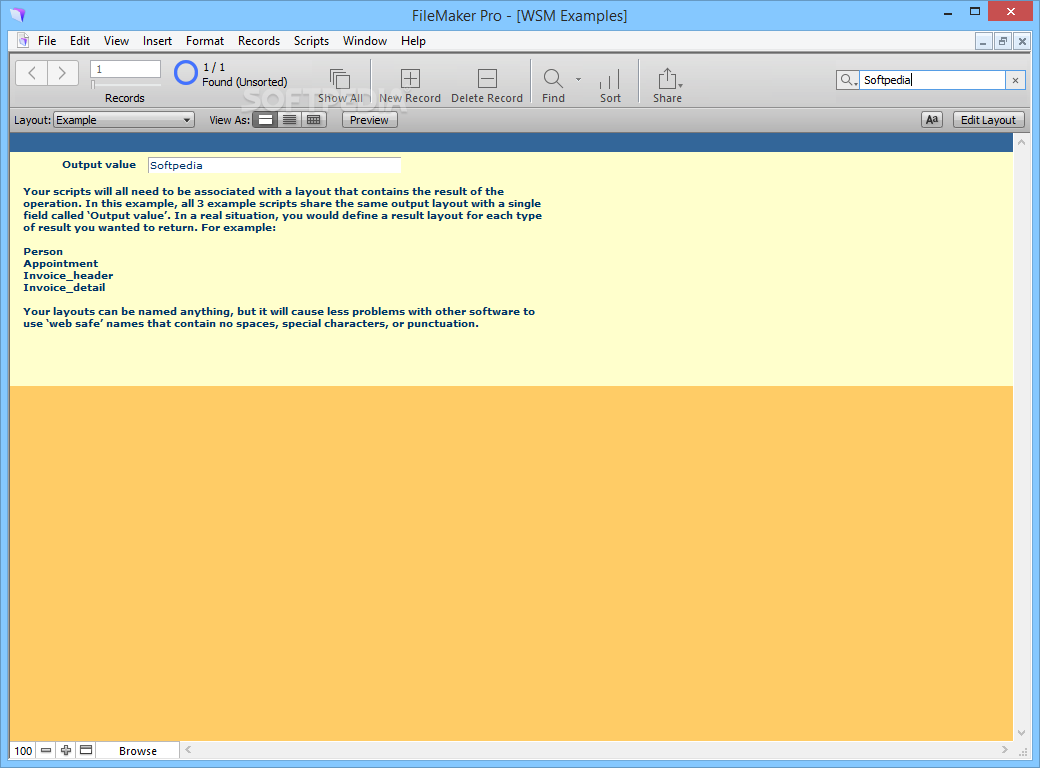Open the Help menu
The width and height of the screenshot is (1040, 768).
point(413,40)
